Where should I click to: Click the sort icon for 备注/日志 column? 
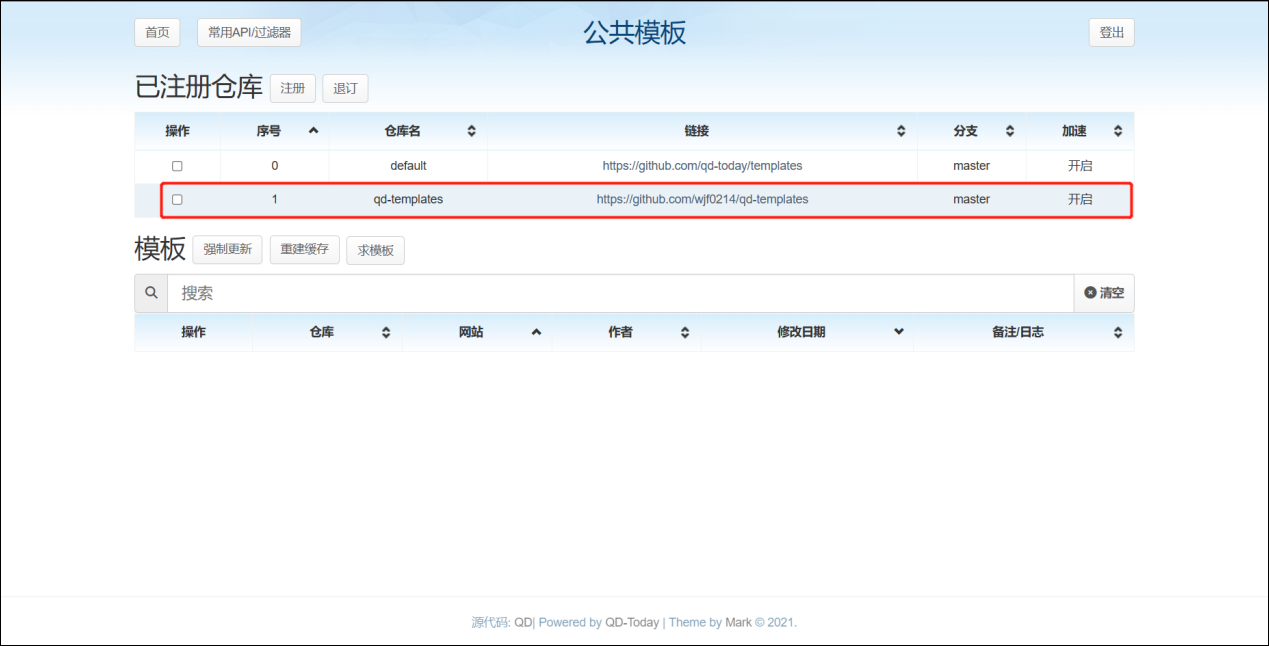pos(1118,332)
